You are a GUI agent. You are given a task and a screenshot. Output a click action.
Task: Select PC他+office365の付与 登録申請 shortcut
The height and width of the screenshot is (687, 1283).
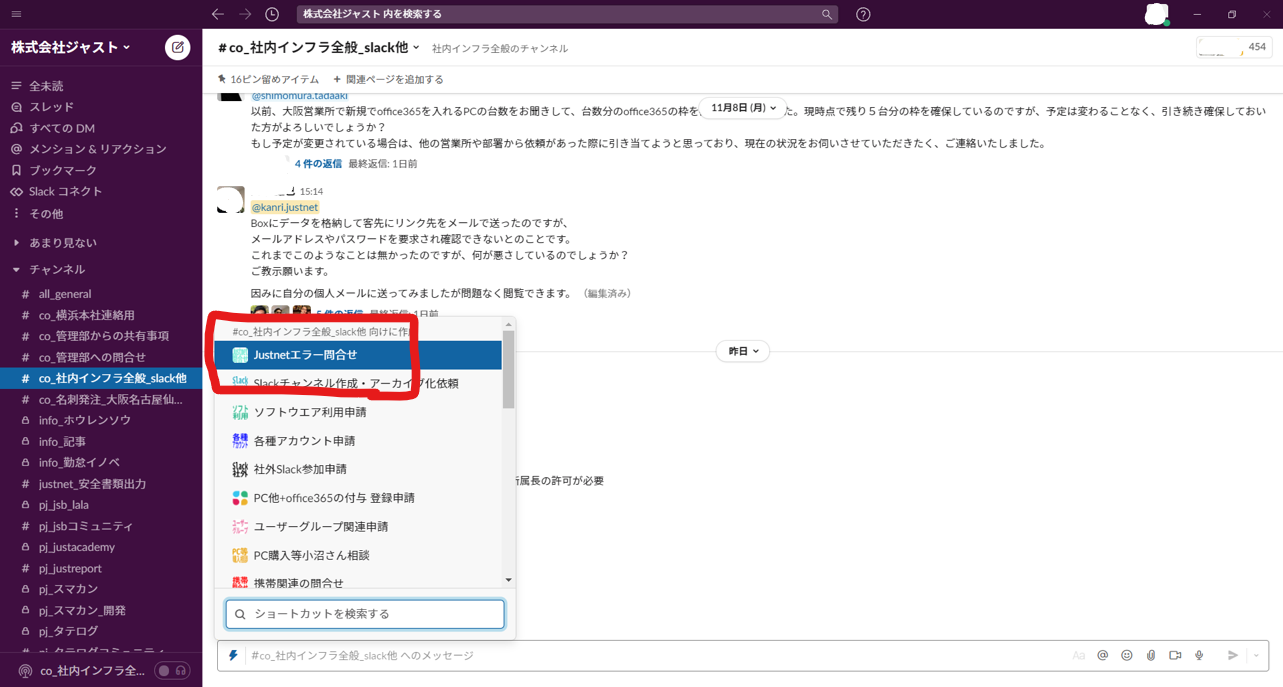(358, 498)
